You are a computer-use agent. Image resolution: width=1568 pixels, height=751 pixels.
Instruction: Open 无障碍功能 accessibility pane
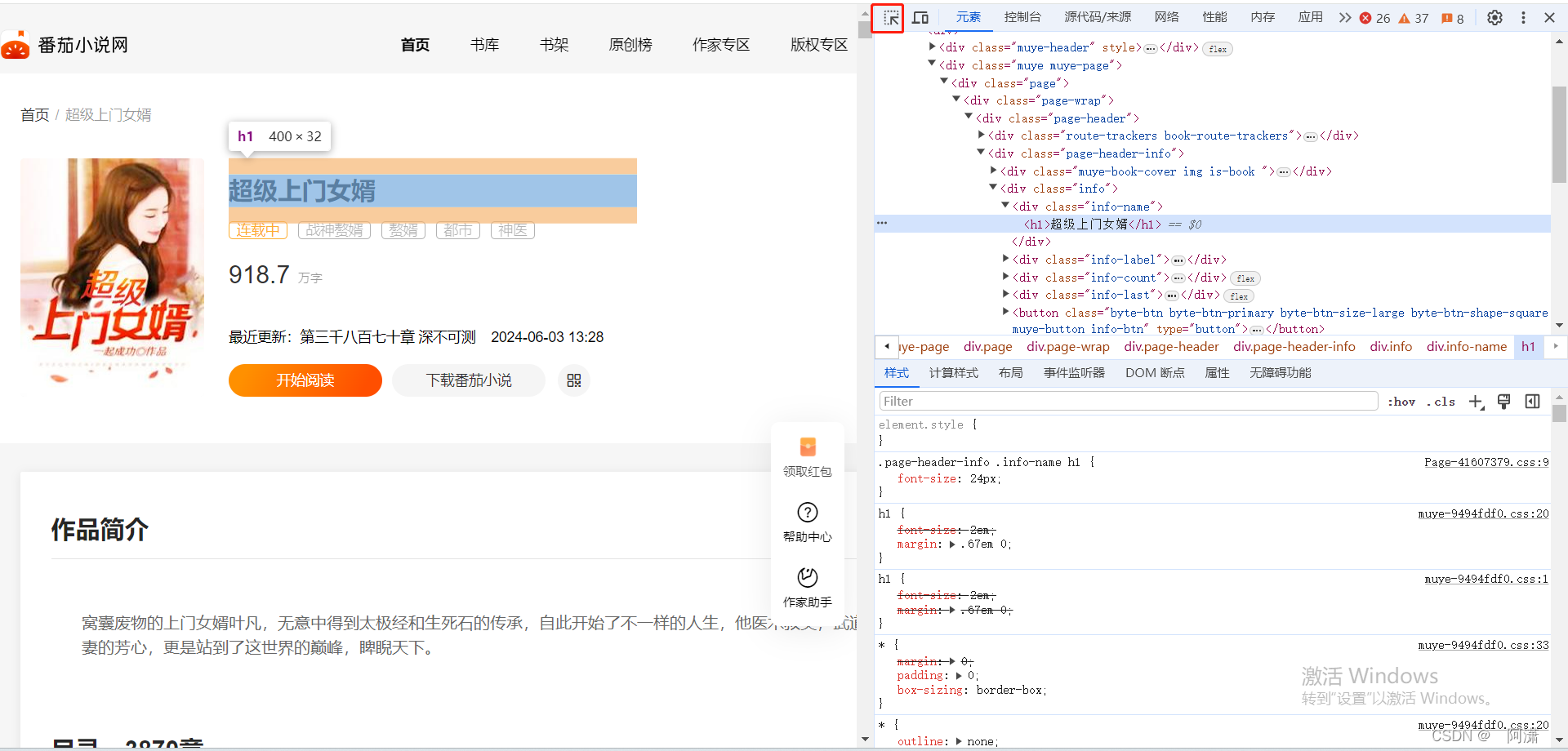[1280, 373]
